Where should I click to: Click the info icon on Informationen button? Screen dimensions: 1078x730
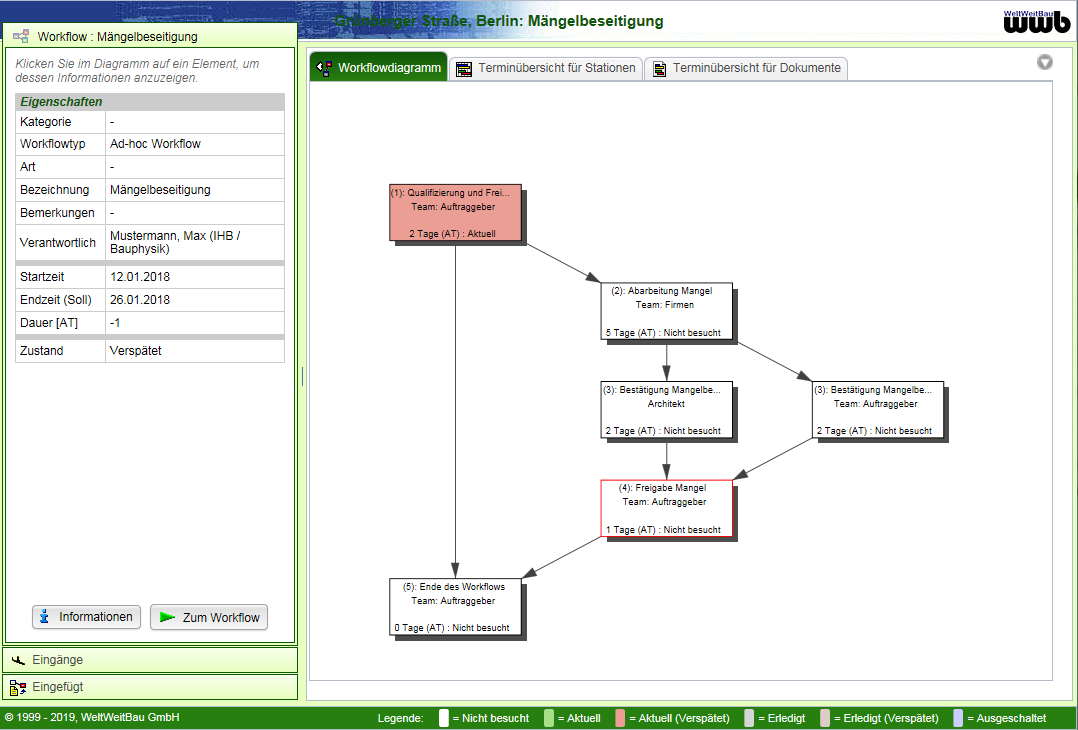tap(45, 617)
